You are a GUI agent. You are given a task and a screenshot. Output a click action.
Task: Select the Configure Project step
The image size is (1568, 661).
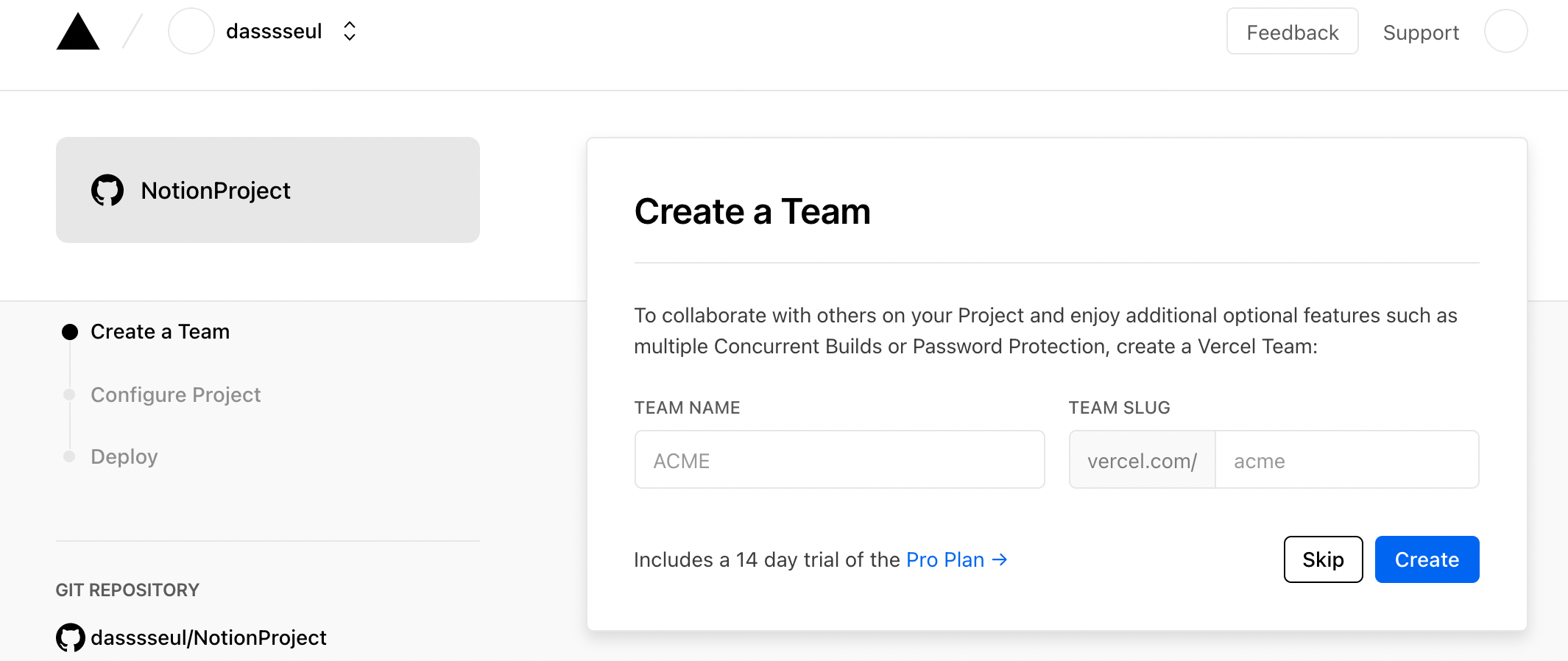175,395
